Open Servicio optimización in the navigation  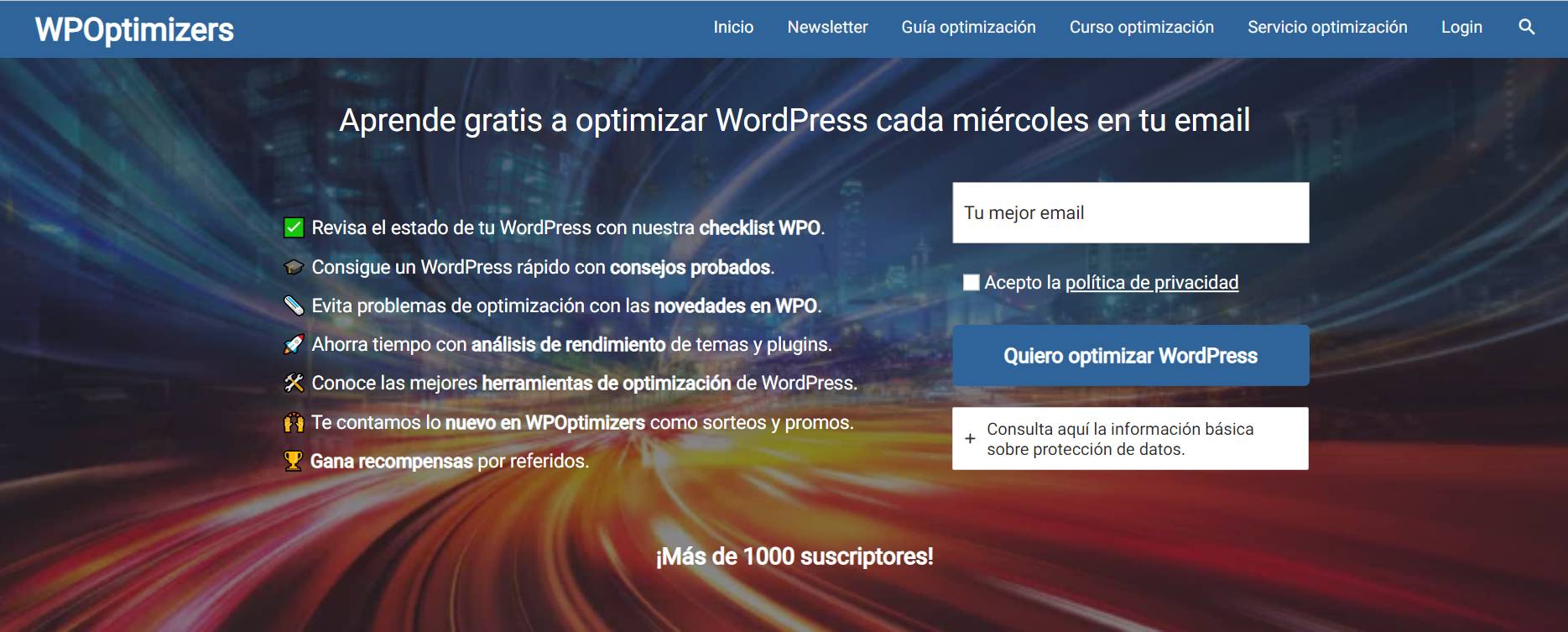(x=1327, y=27)
